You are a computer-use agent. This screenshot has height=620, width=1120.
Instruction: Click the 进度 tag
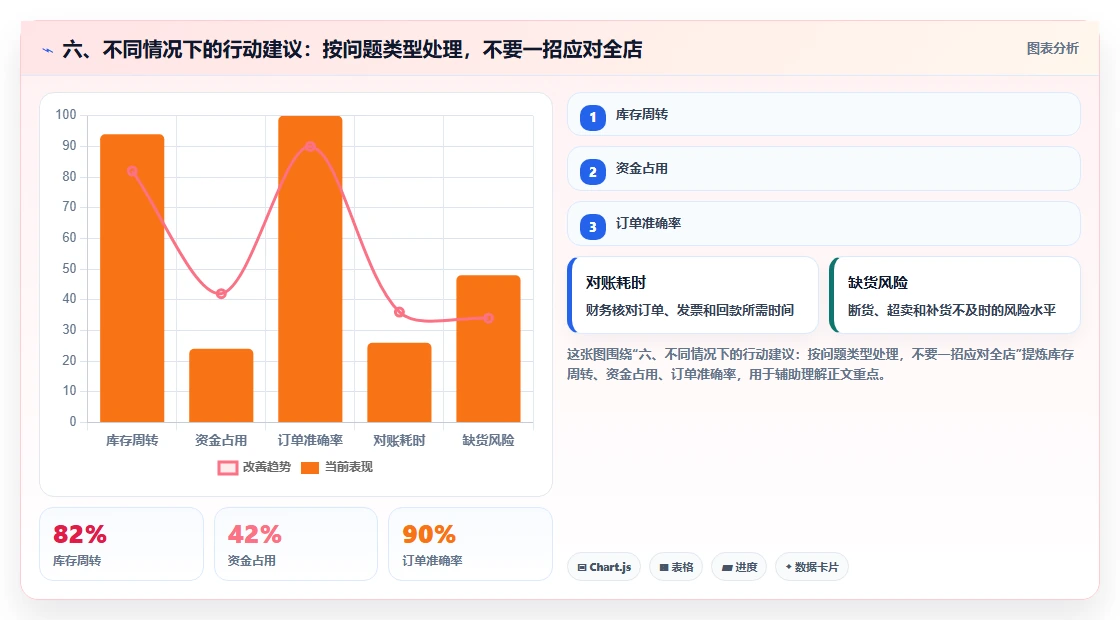pos(739,567)
